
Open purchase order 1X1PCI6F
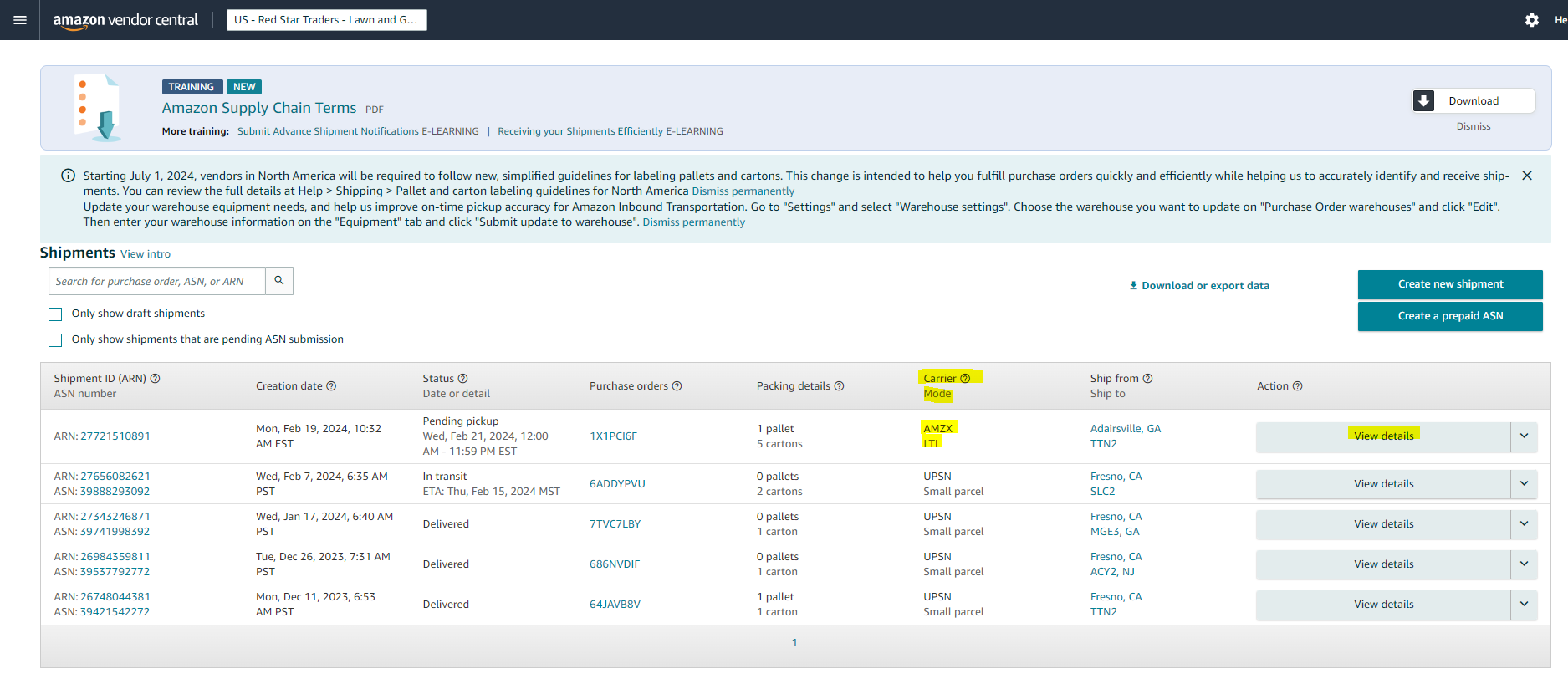[x=613, y=436]
